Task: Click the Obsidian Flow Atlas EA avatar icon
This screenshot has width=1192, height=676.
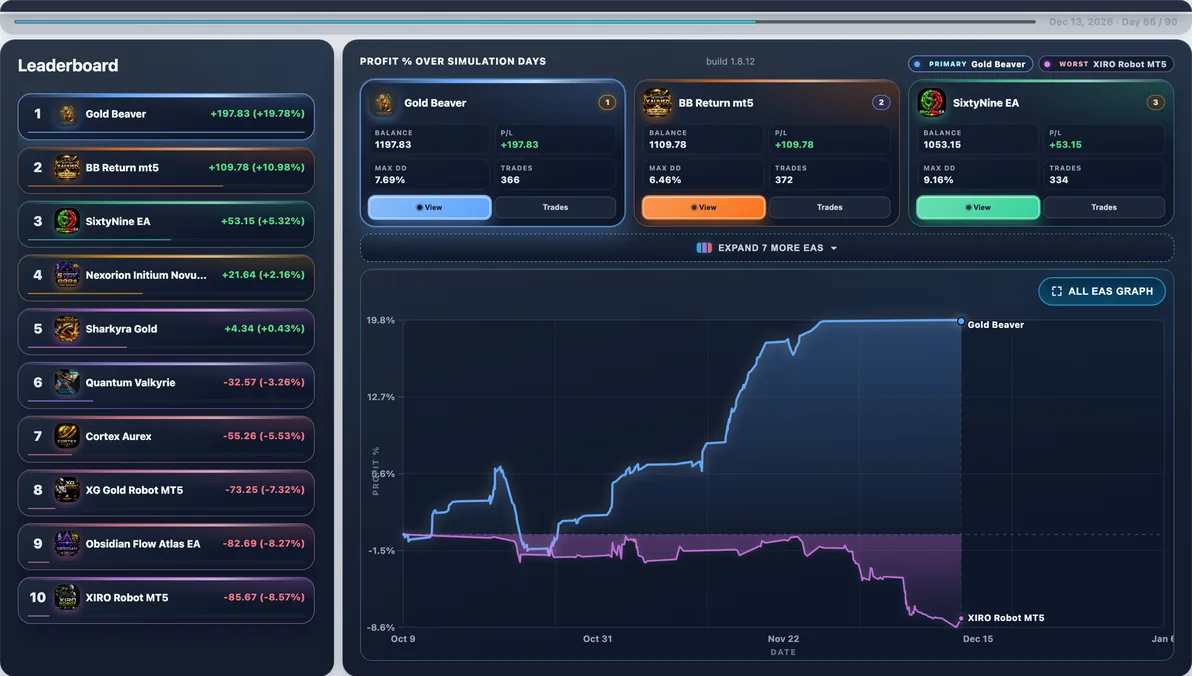Action: 67,544
